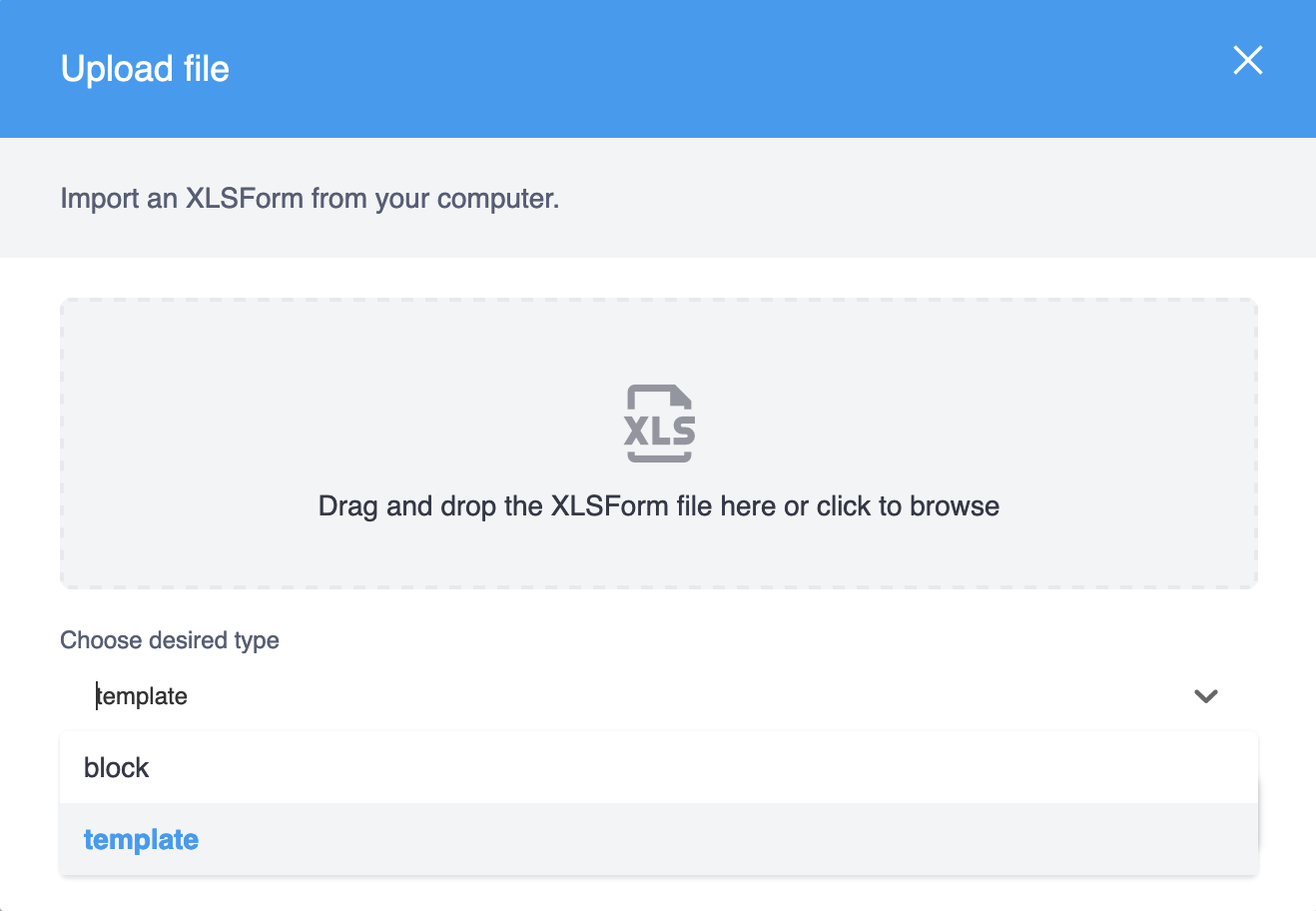
Task: Click the gray description banner area
Action: (899, 199)
